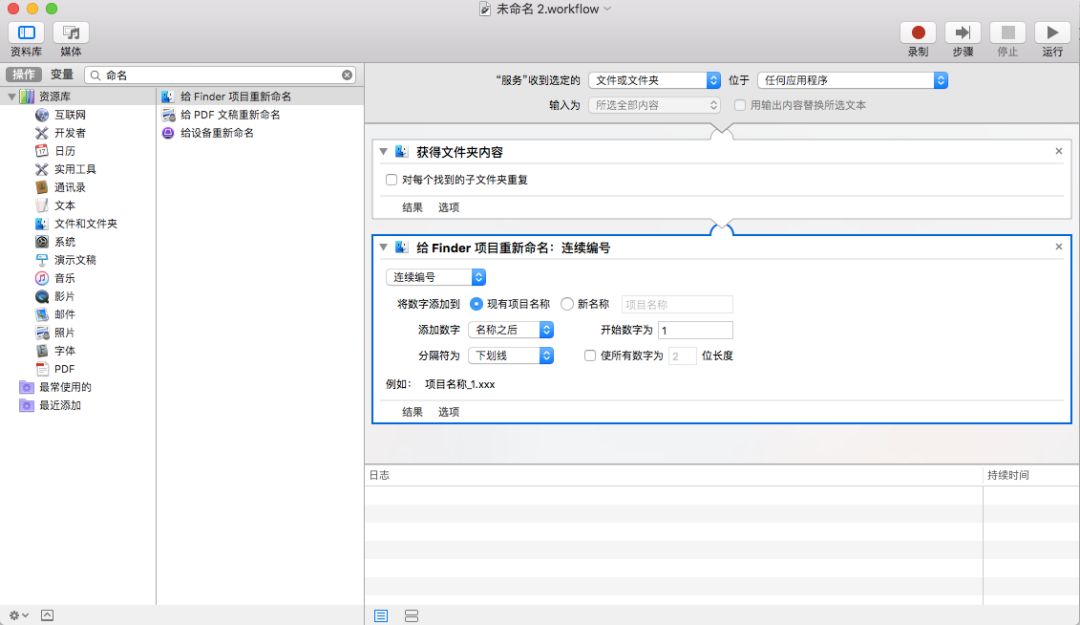
Task: Open the 连续编号 rename type dropdown
Action: click(x=436, y=277)
